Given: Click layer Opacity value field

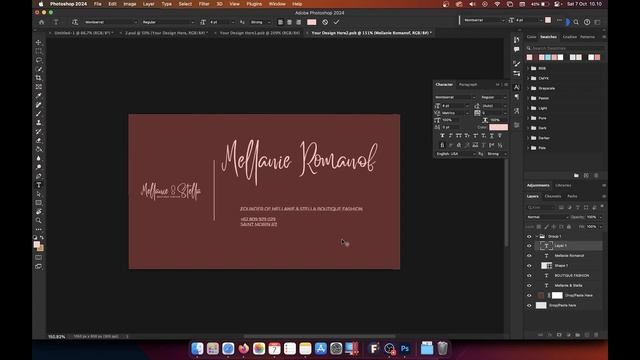Looking at the screenshot, I should coord(592,217).
